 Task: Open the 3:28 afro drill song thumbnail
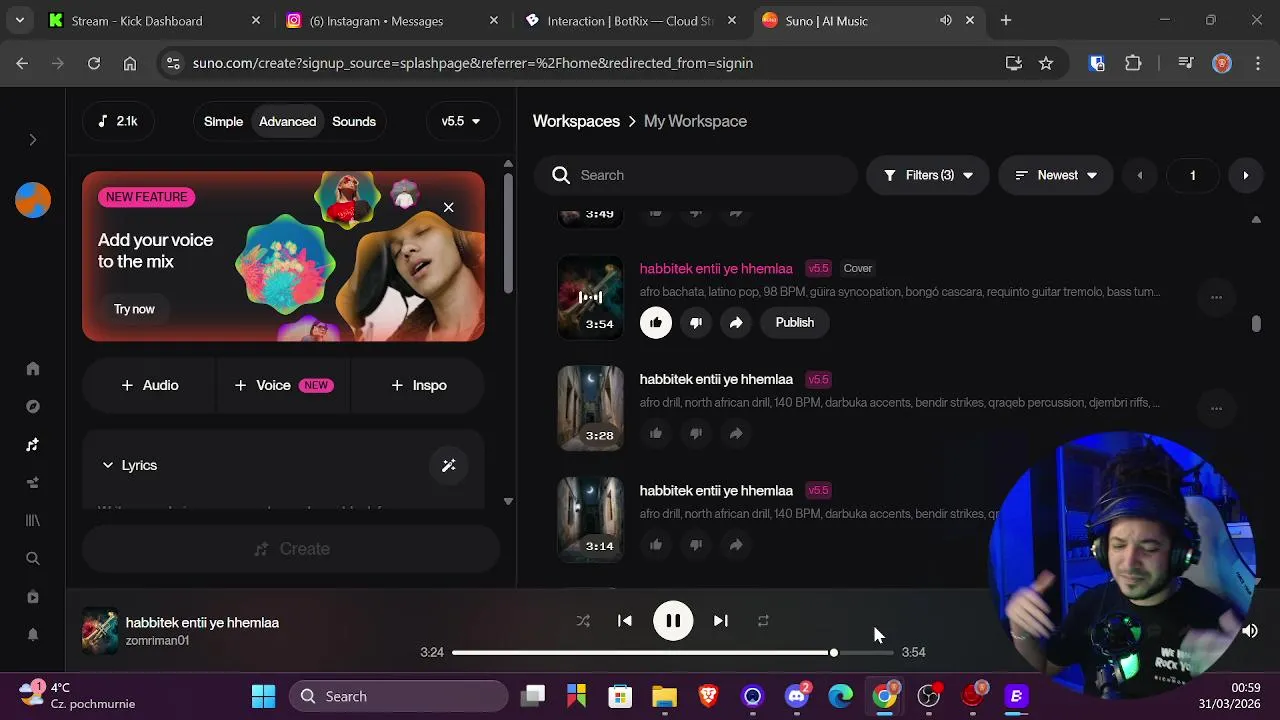coord(590,408)
